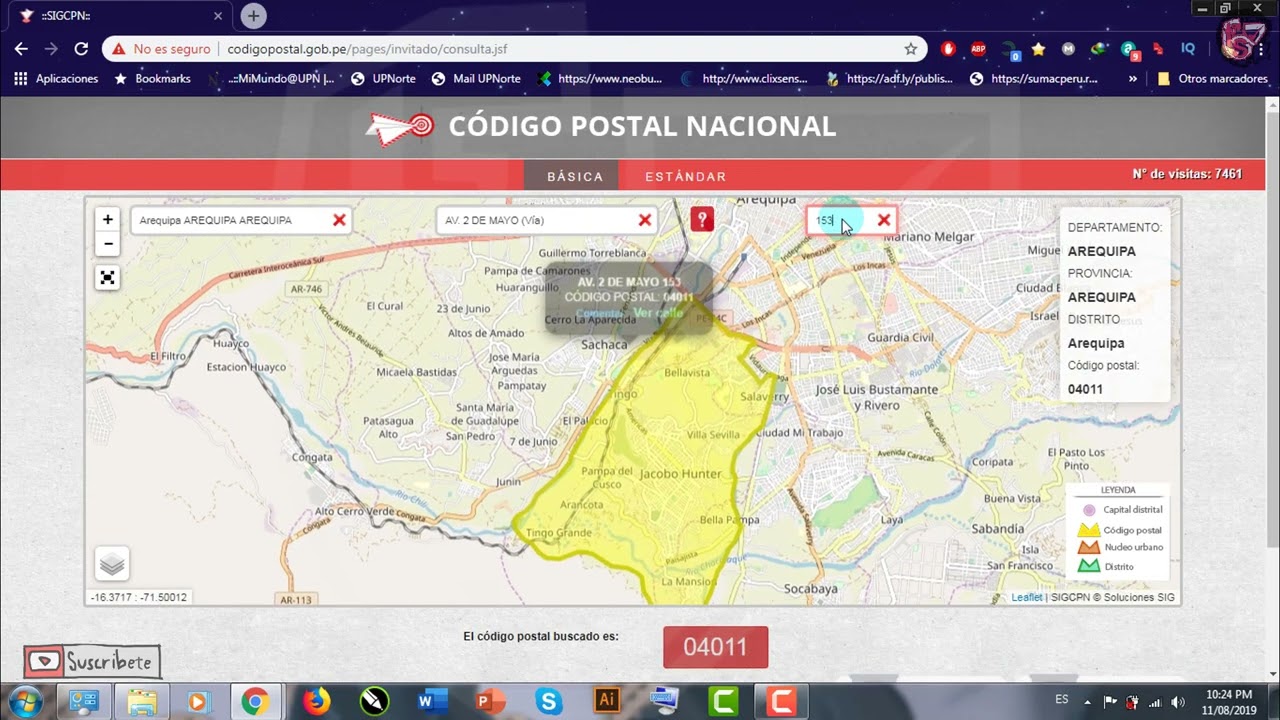Viewport: 1280px width, 720px height.
Task: Open the Otros marcadores folder
Action: point(1212,78)
